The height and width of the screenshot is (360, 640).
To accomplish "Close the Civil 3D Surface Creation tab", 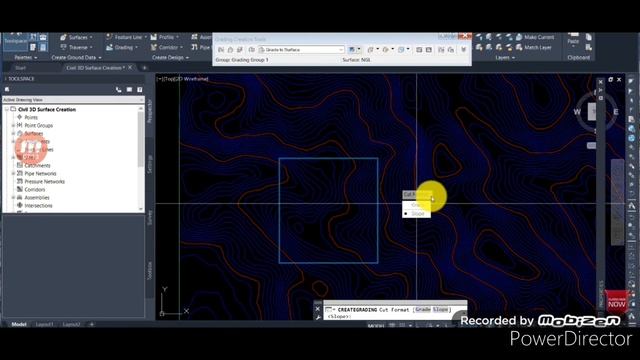I will click(130, 67).
